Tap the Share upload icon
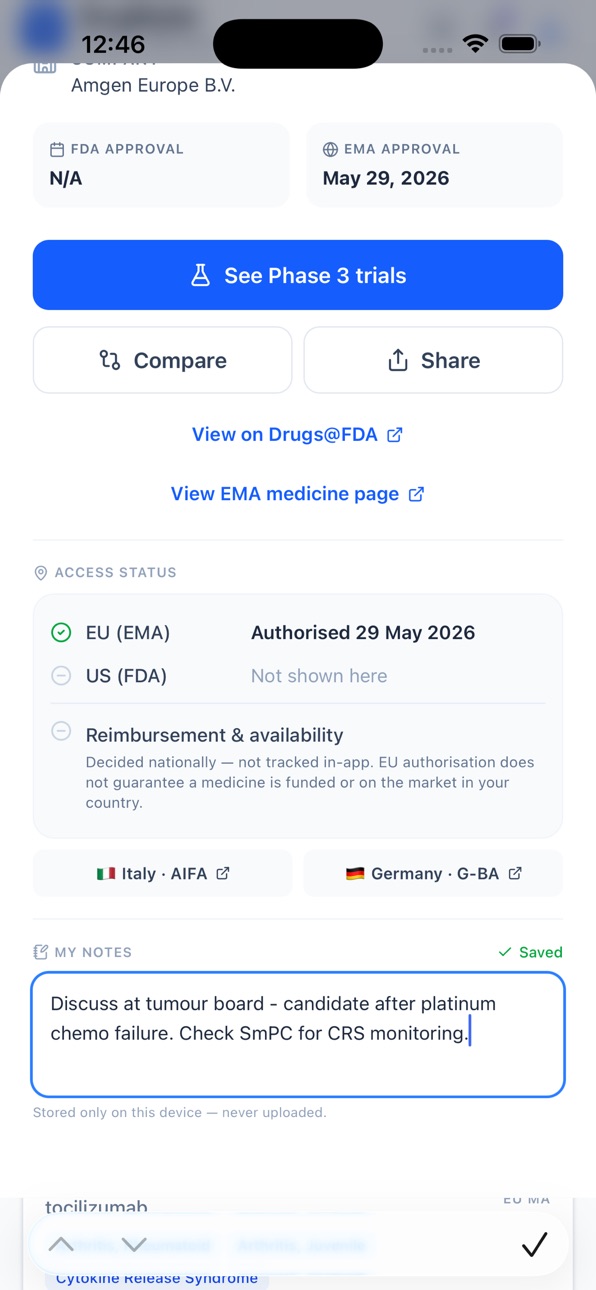Screen dimensions: 596x1290 (x=398, y=360)
